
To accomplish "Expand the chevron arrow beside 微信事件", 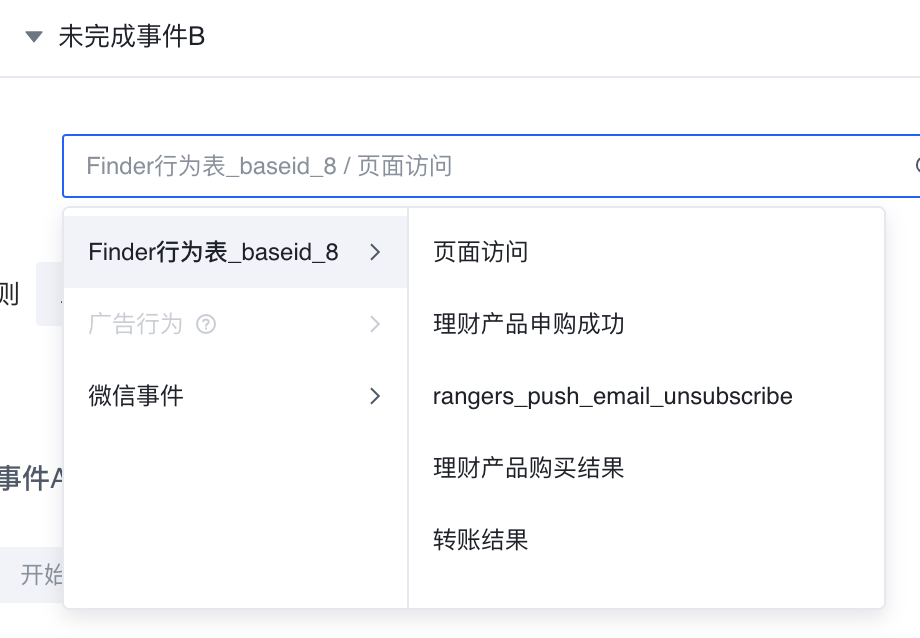I will [375, 396].
